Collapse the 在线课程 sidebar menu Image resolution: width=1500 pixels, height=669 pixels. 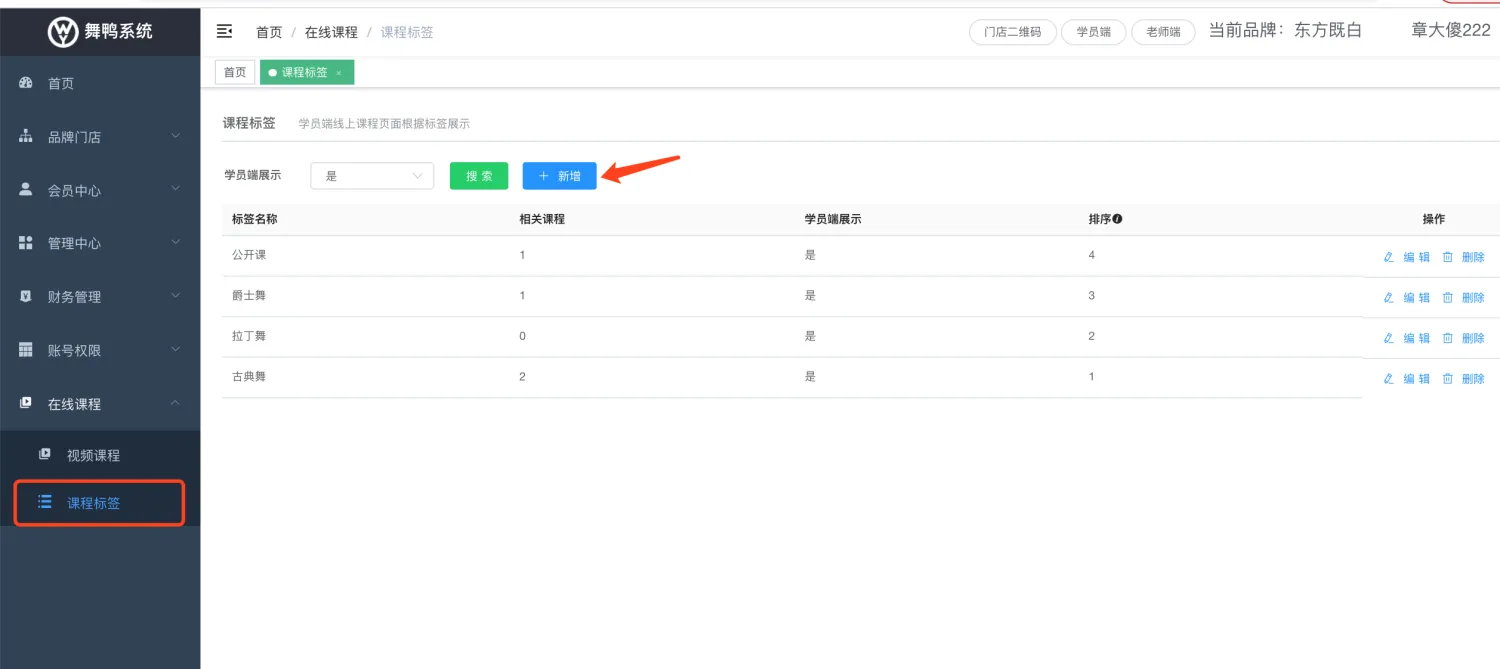point(100,404)
